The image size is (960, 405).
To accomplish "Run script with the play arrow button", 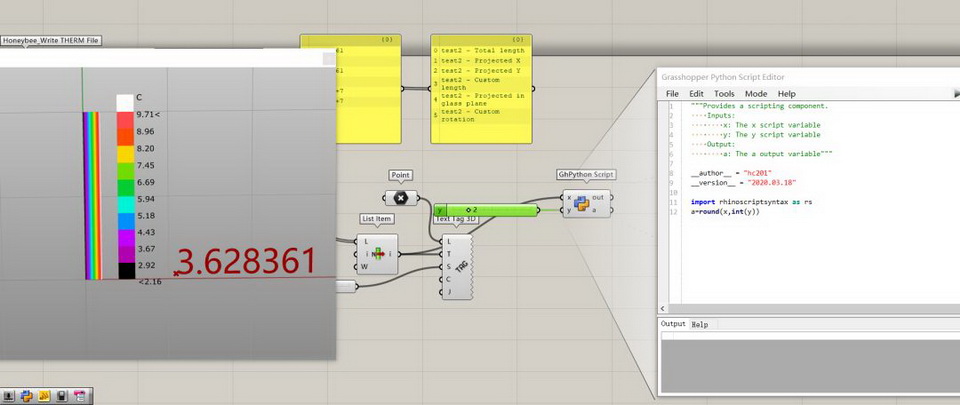I will point(955,93).
